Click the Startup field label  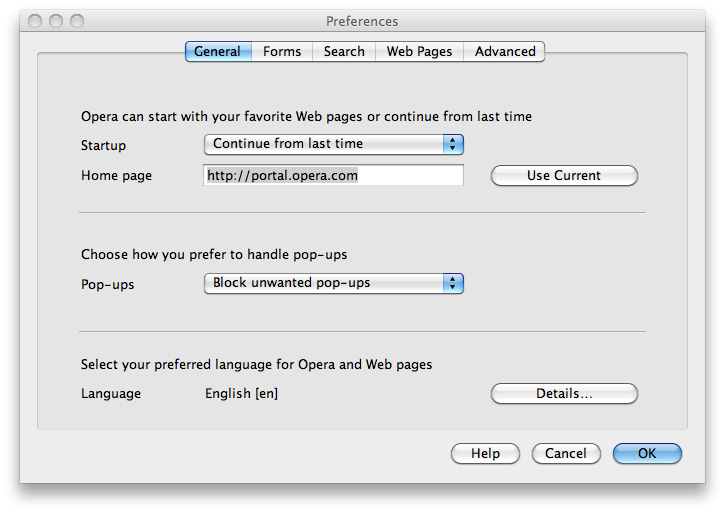[103, 145]
